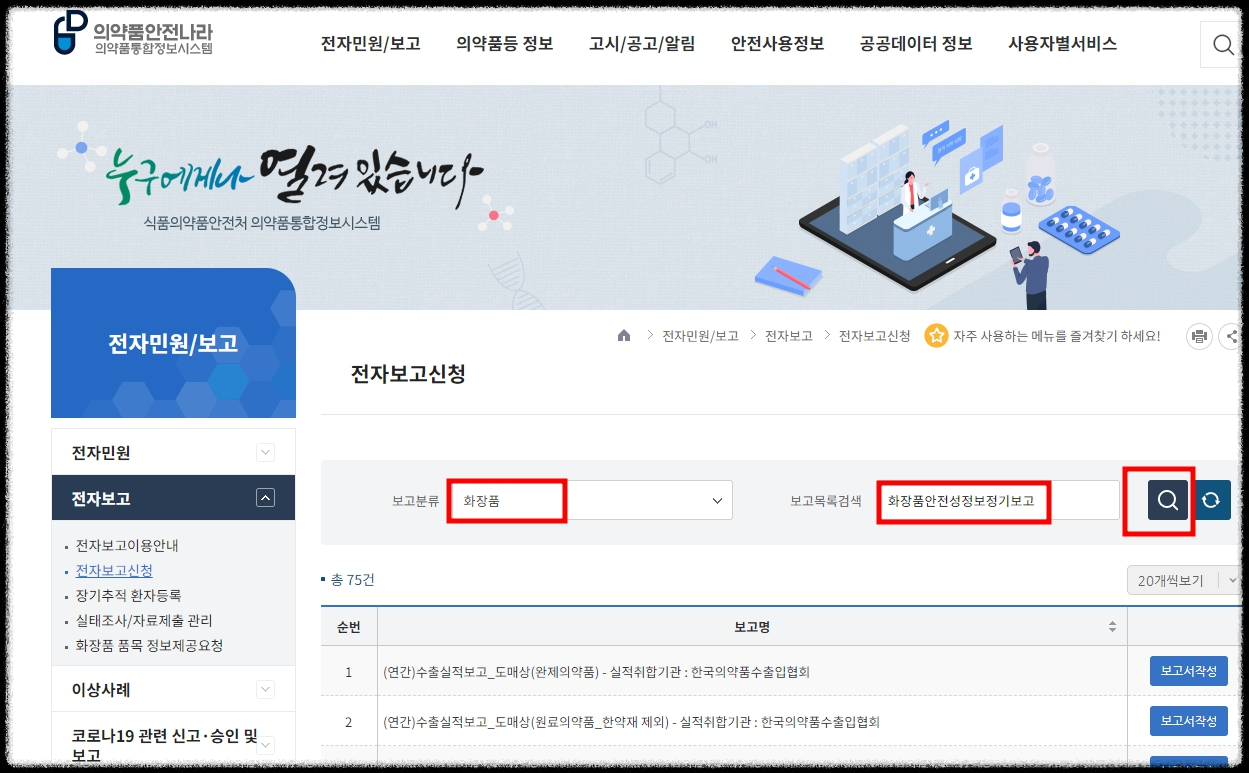
Task: Click 보고서작성 on row 1
Action: coord(1187,671)
